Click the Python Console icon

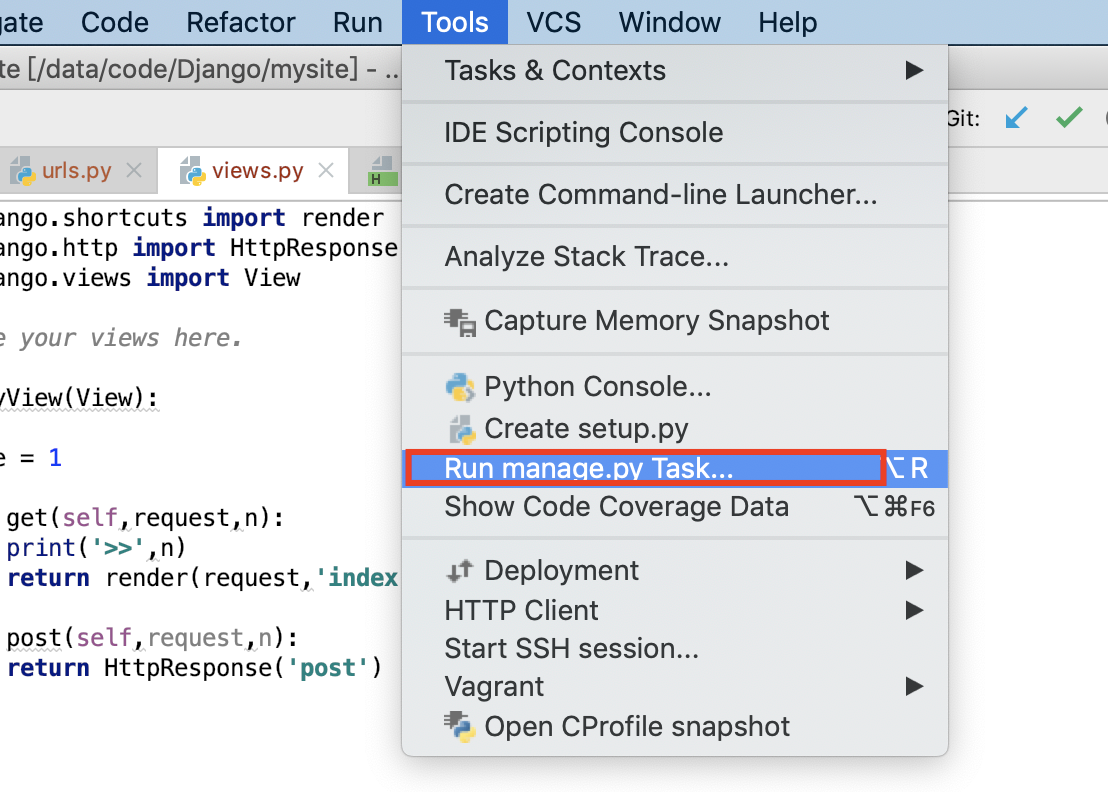coord(460,387)
